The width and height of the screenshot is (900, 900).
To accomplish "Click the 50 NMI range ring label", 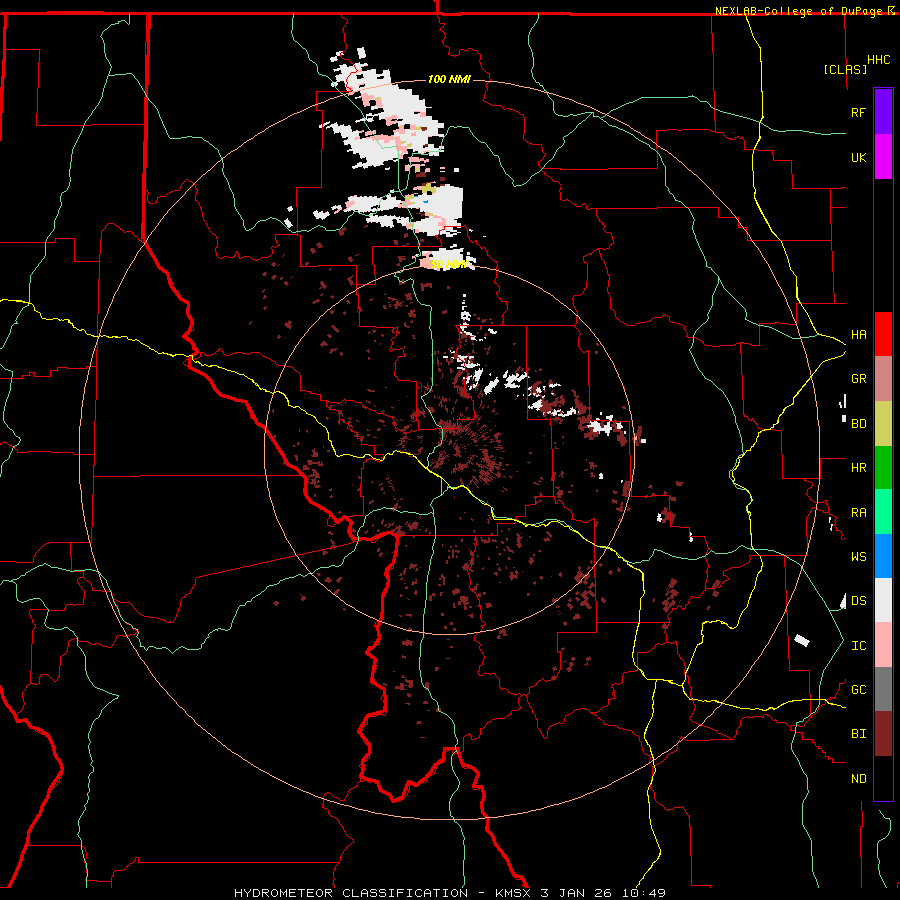I will (x=449, y=264).
